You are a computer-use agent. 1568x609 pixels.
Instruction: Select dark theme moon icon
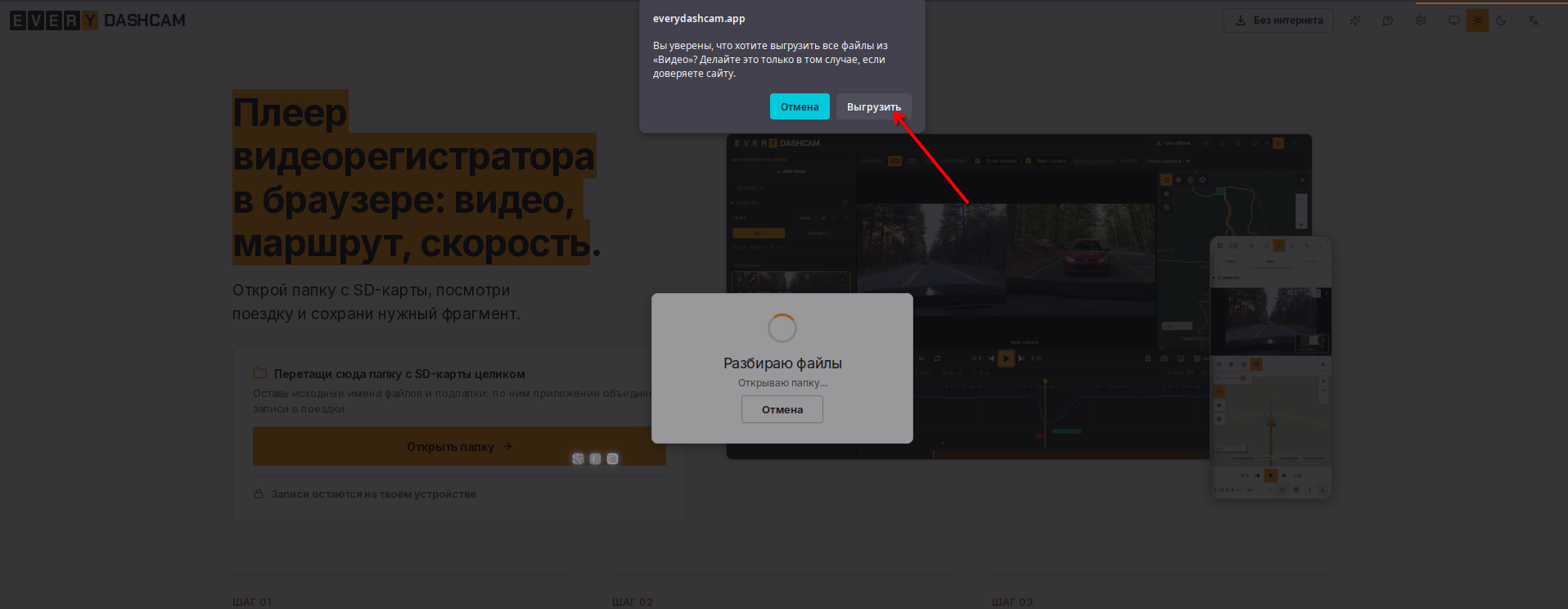(x=1501, y=20)
